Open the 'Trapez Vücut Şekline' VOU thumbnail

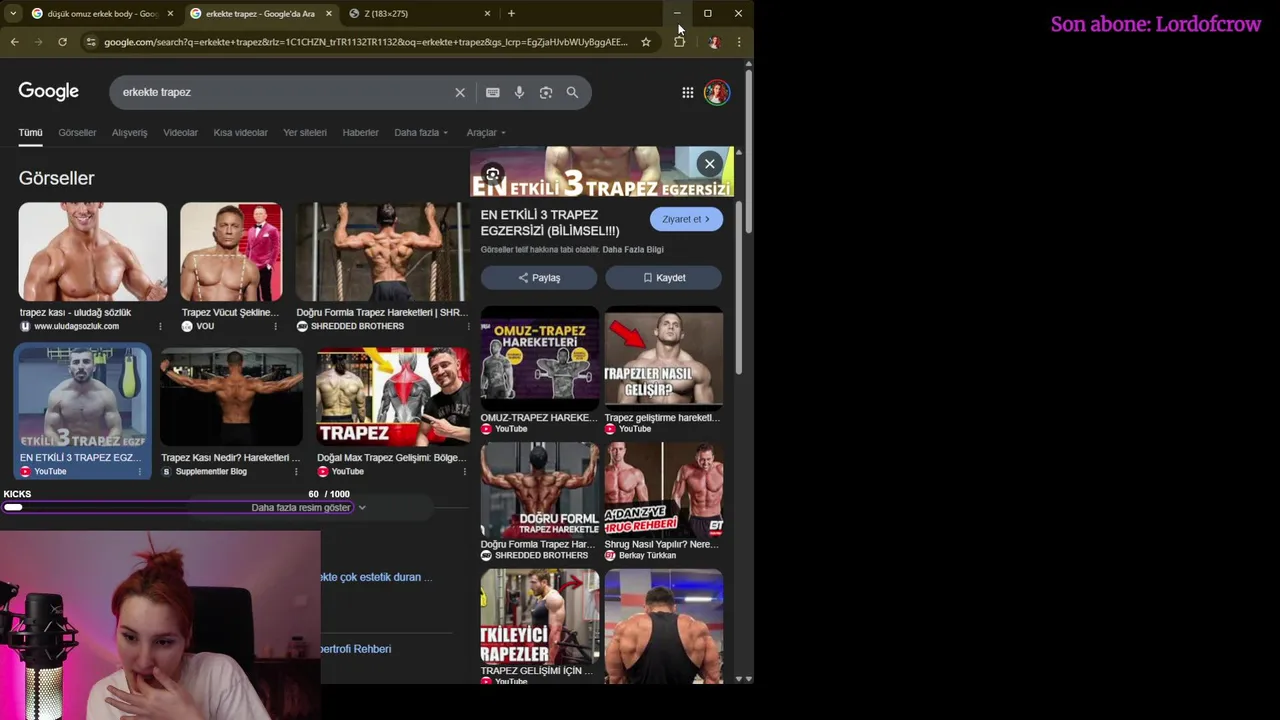coord(231,252)
